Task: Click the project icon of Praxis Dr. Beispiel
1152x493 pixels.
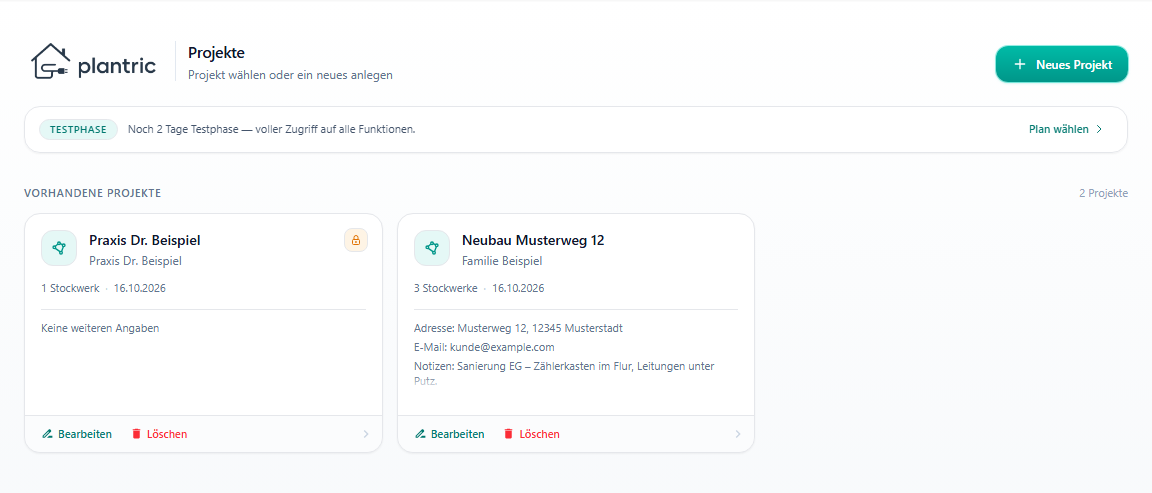Action: point(60,248)
